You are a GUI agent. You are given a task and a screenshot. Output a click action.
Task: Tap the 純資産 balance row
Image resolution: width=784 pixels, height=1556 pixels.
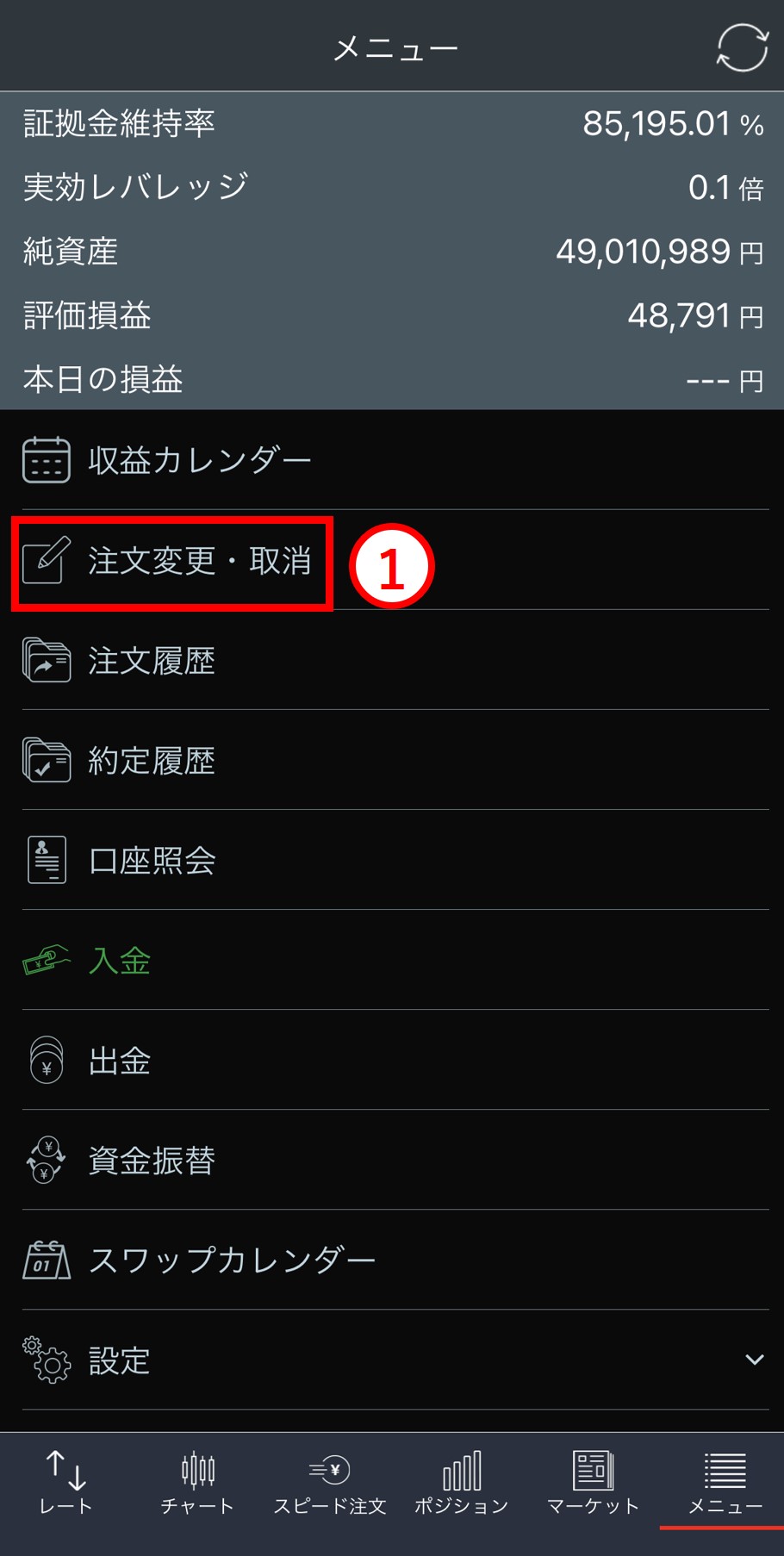click(392, 252)
